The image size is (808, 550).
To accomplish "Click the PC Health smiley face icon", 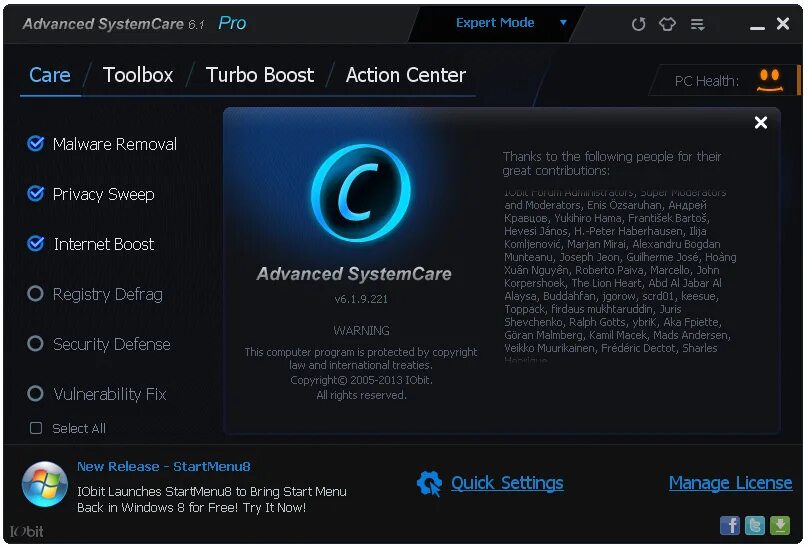I will [x=770, y=80].
